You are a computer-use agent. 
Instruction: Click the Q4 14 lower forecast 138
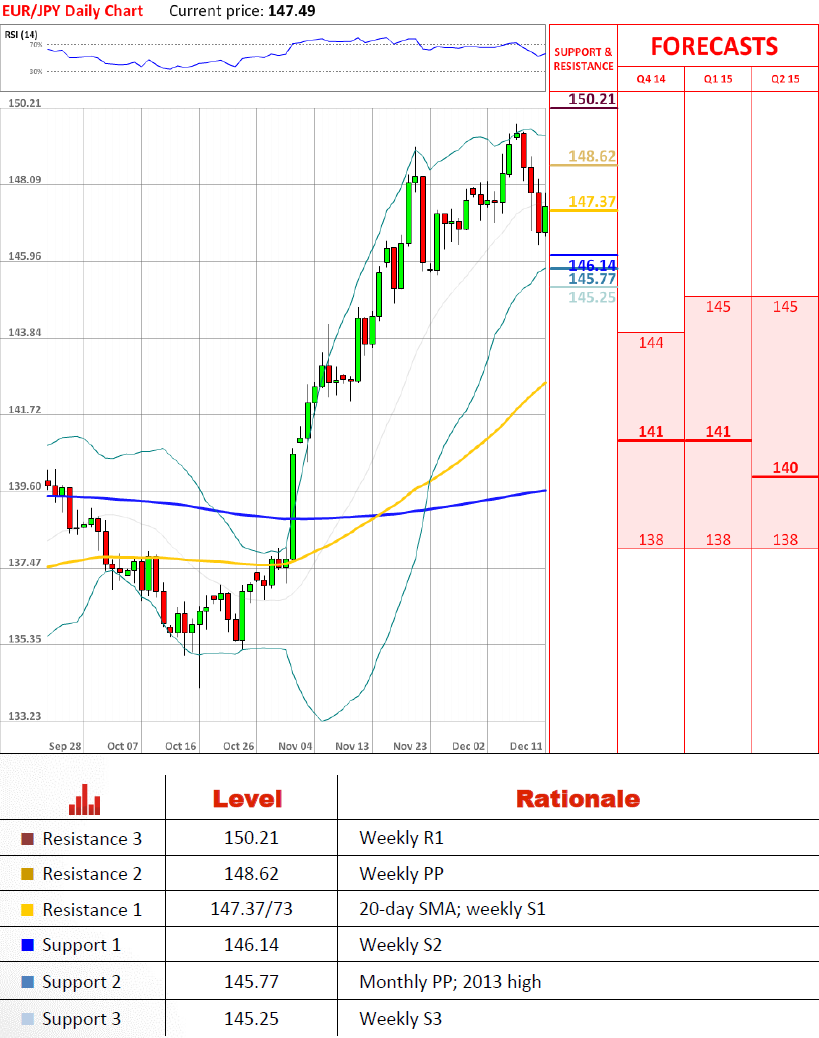click(651, 540)
